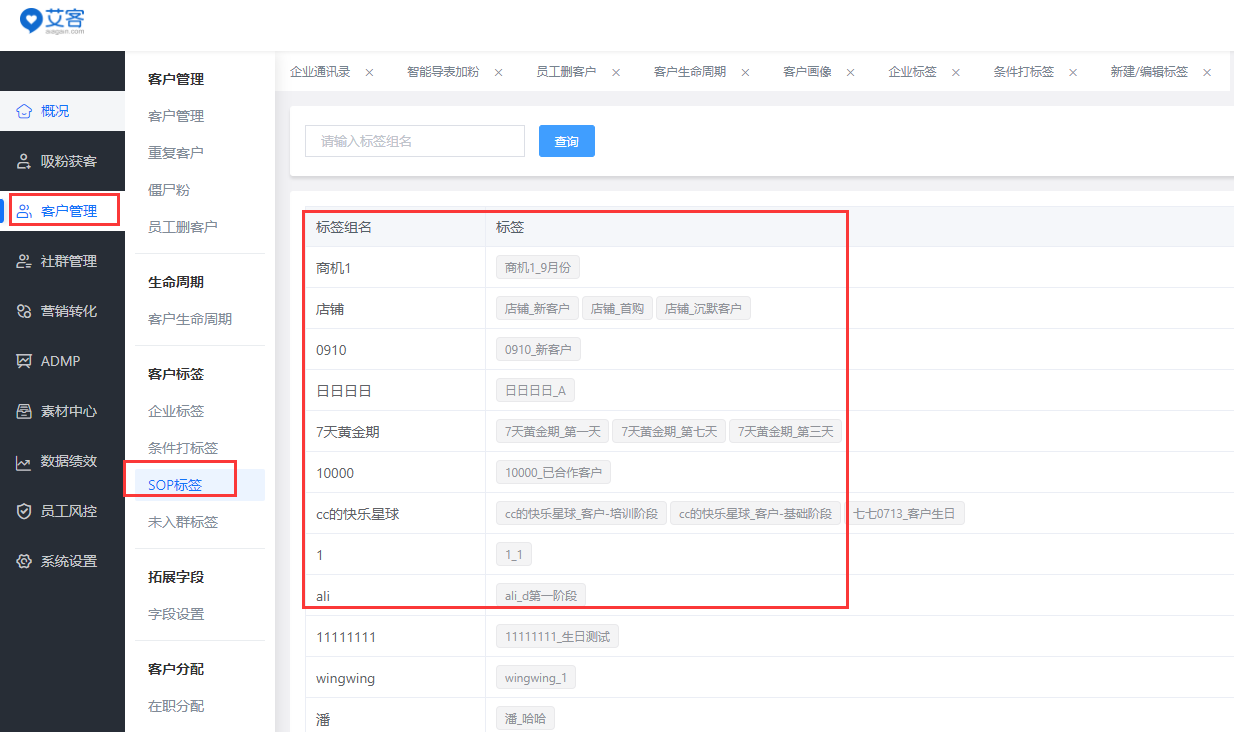The width and height of the screenshot is (1234, 732).
Task: Open 素材中心 sidebar icon
Action: coord(24,411)
